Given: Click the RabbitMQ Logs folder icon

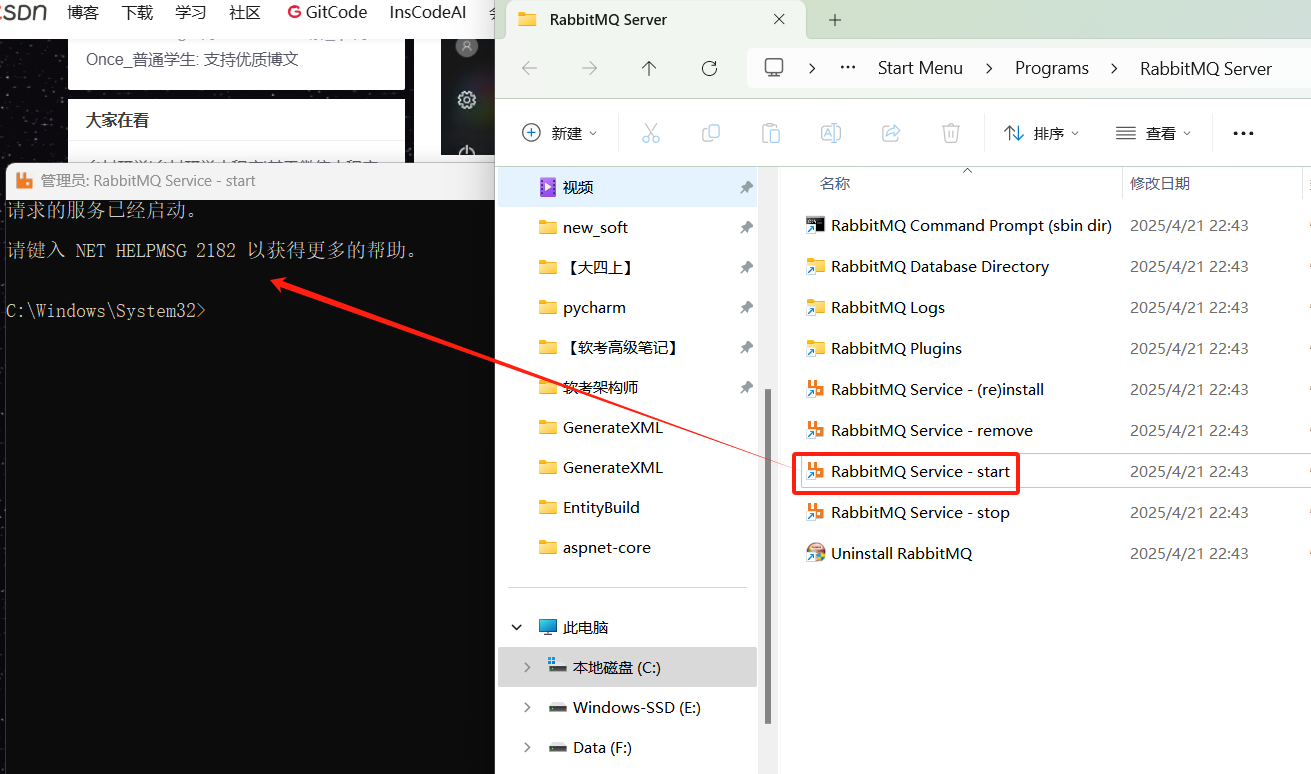Looking at the screenshot, I should pos(816,307).
